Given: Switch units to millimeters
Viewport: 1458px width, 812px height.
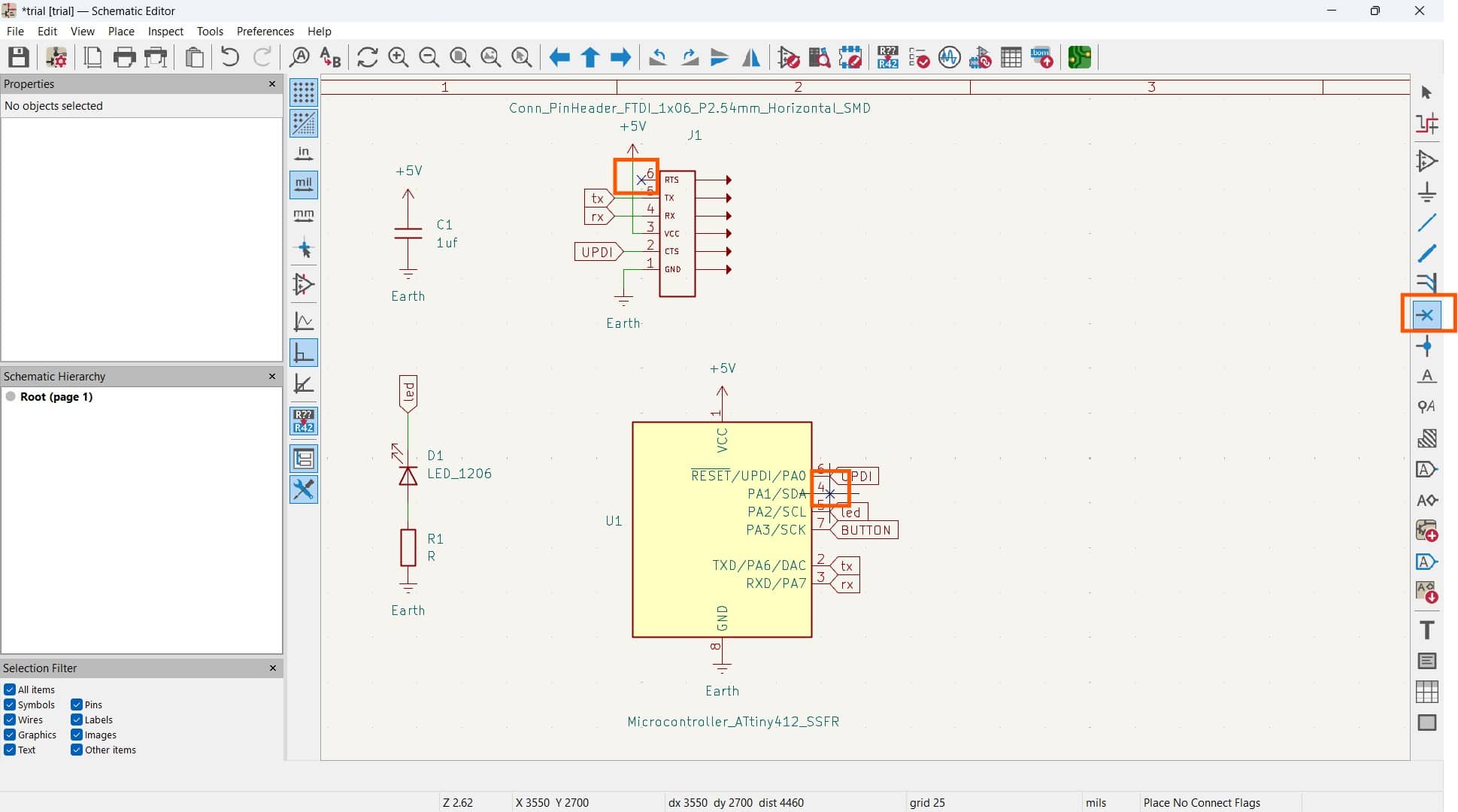Looking at the screenshot, I should tap(303, 216).
